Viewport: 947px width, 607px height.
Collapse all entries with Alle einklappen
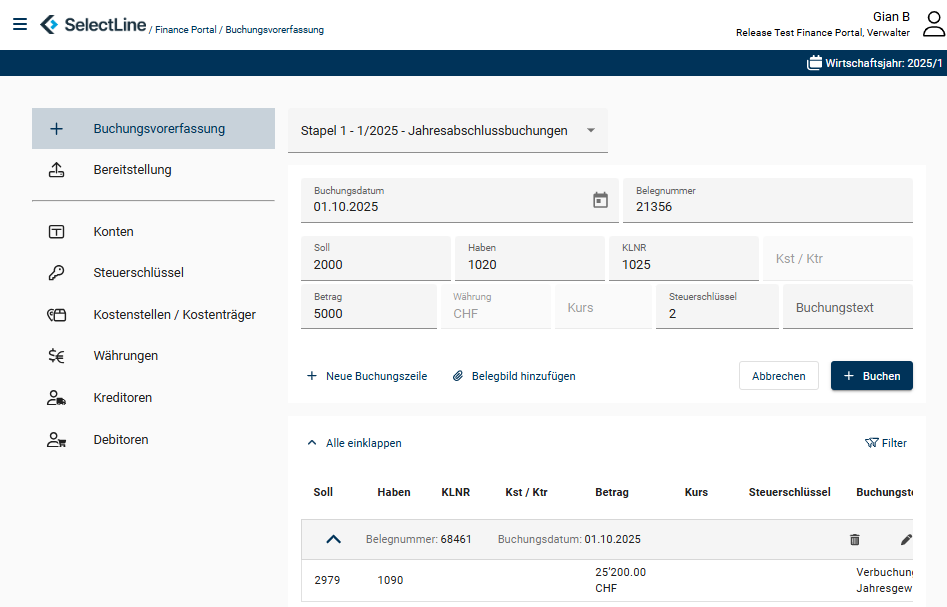pyautogui.click(x=354, y=443)
